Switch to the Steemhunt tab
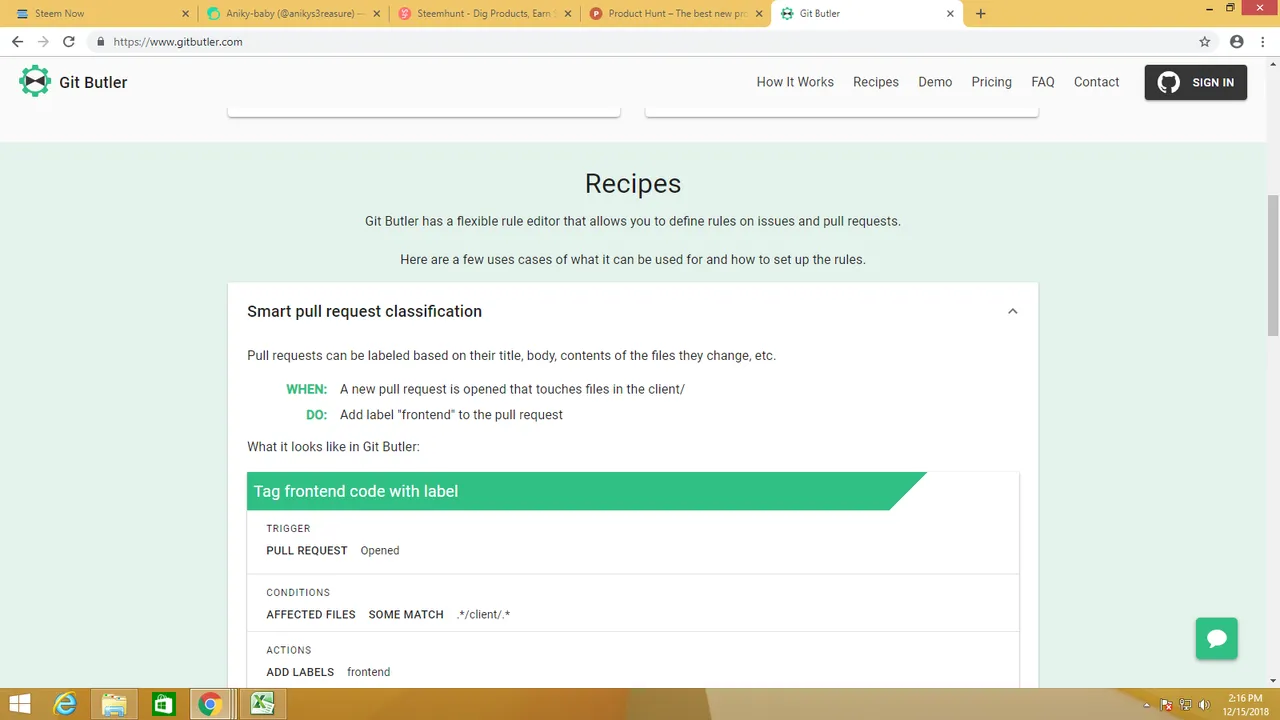The width and height of the screenshot is (1280, 720). [483, 14]
